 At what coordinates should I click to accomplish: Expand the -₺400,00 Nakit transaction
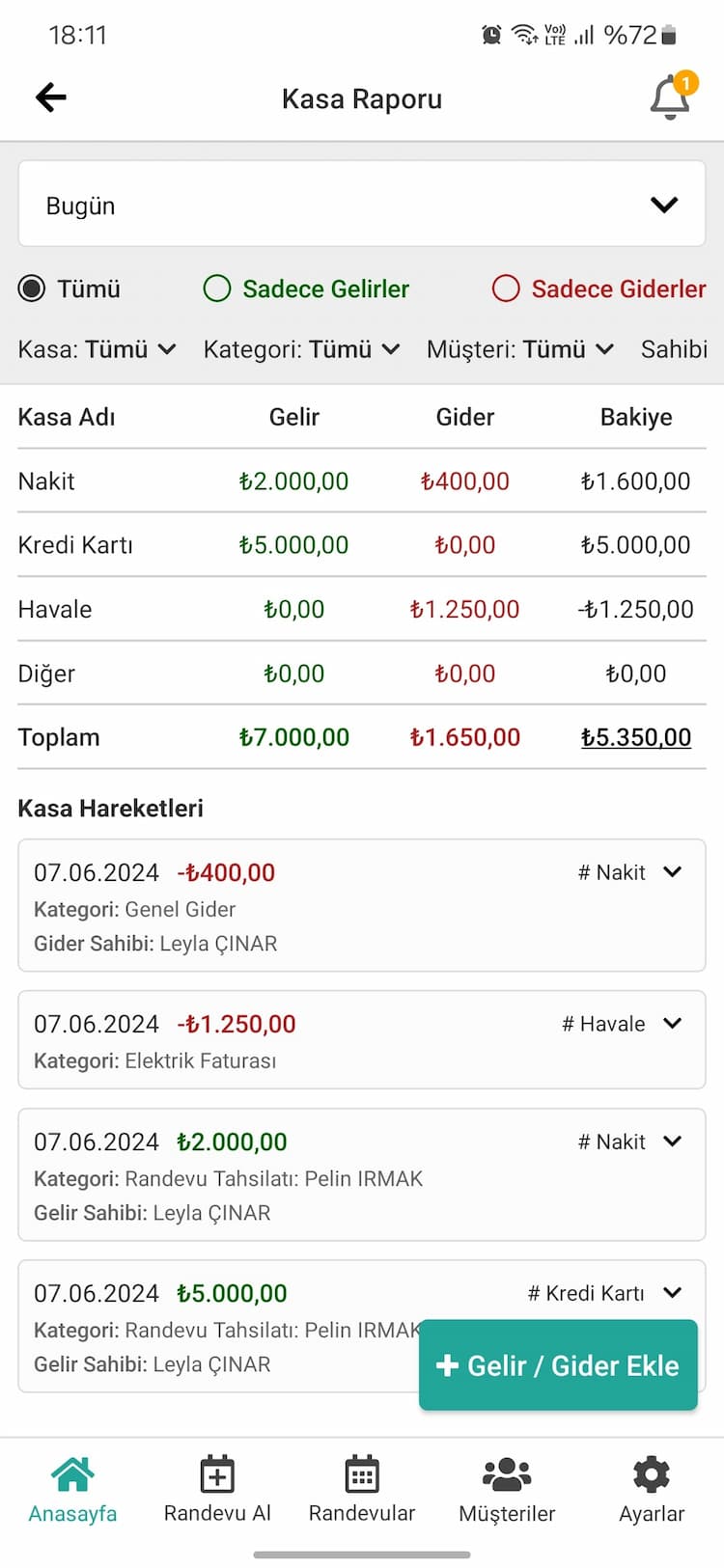coord(673,872)
